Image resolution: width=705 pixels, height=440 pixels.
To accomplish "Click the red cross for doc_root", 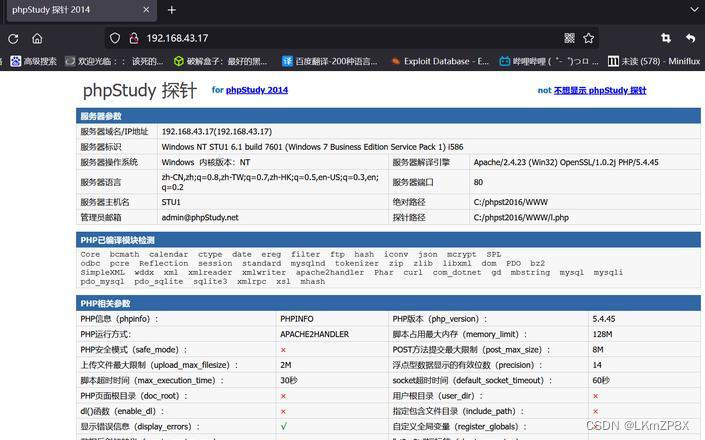I will click(283, 396).
